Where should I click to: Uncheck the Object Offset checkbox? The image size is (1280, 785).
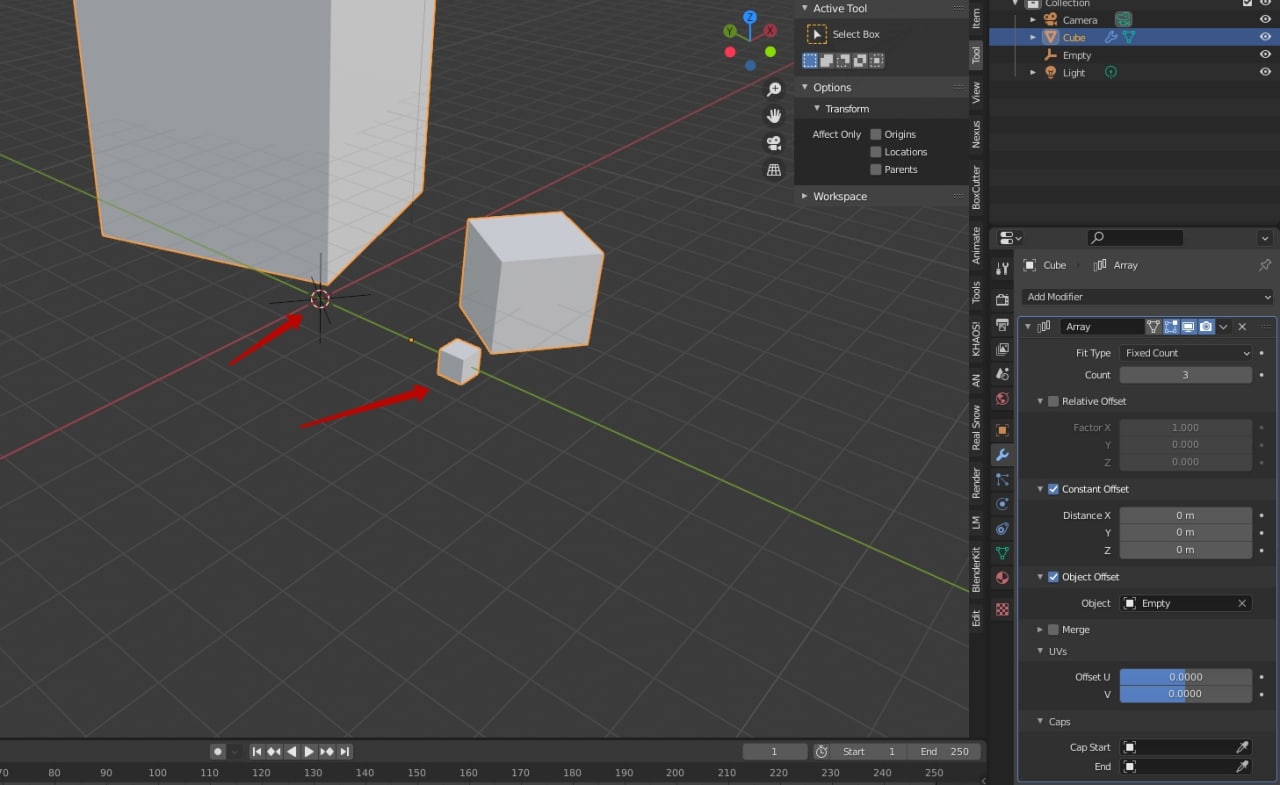point(1053,577)
